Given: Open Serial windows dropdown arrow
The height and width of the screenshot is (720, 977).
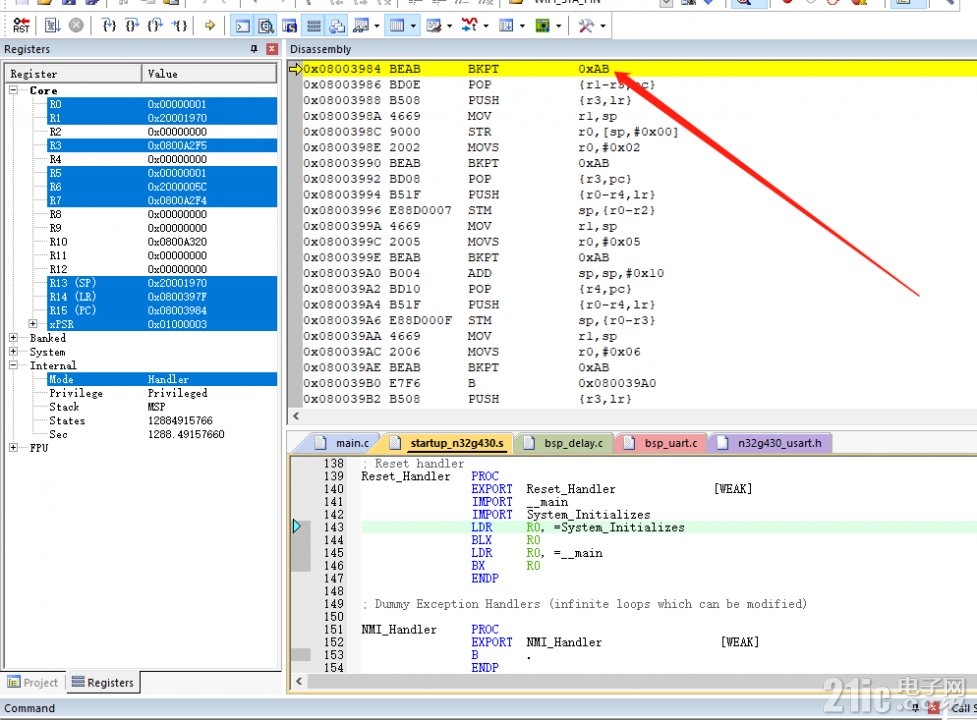Looking at the screenshot, I should (x=449, y=26).
